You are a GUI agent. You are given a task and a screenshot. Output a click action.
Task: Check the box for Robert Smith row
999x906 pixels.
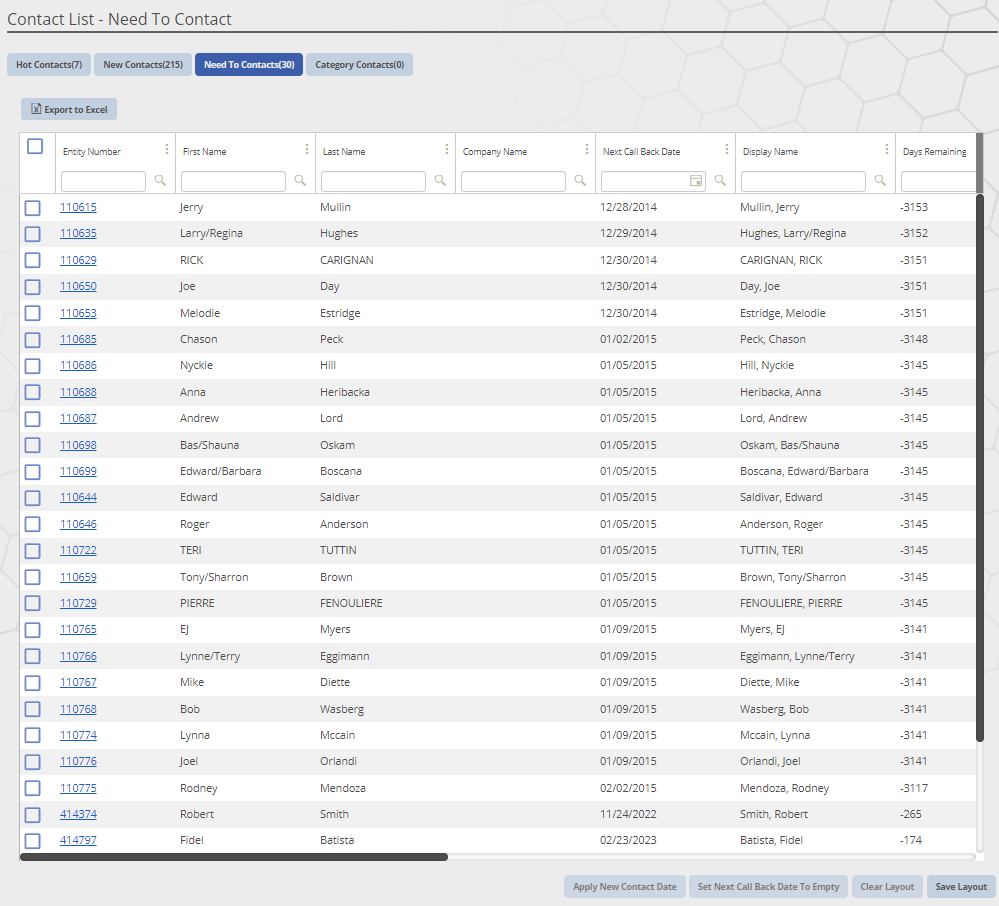[32, 814]
